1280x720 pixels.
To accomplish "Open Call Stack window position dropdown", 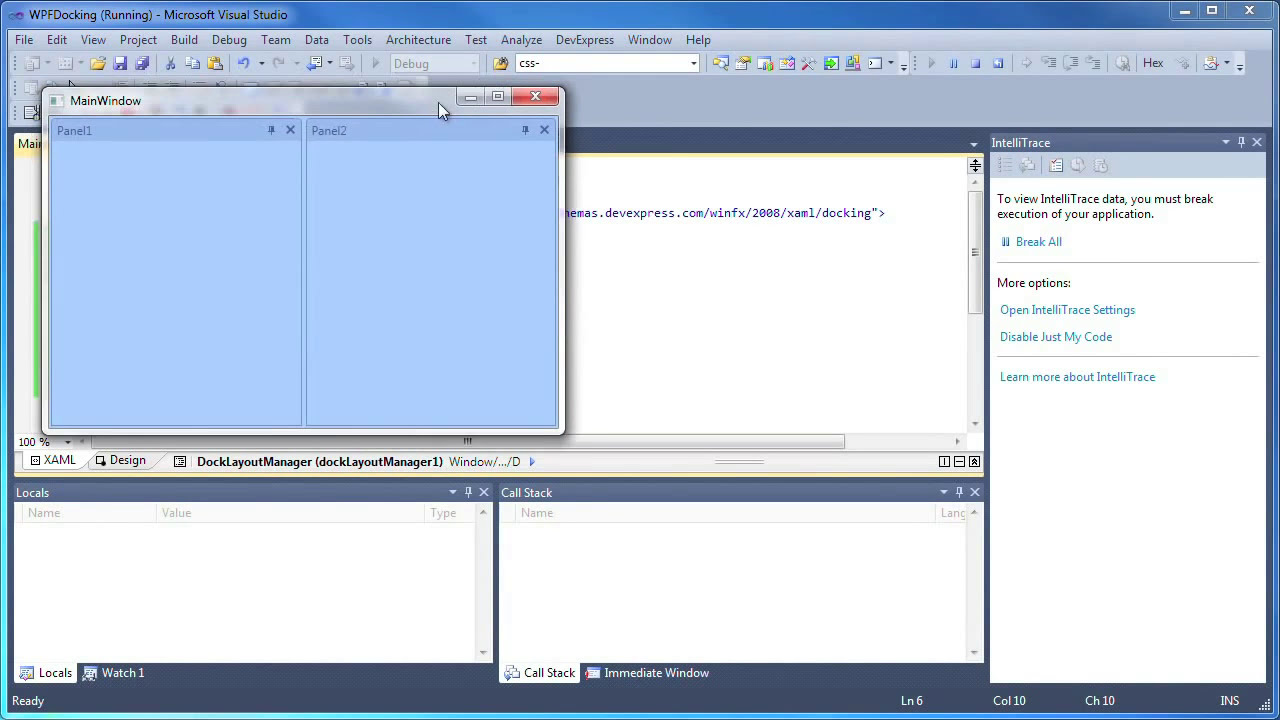I will coord(943,492).
